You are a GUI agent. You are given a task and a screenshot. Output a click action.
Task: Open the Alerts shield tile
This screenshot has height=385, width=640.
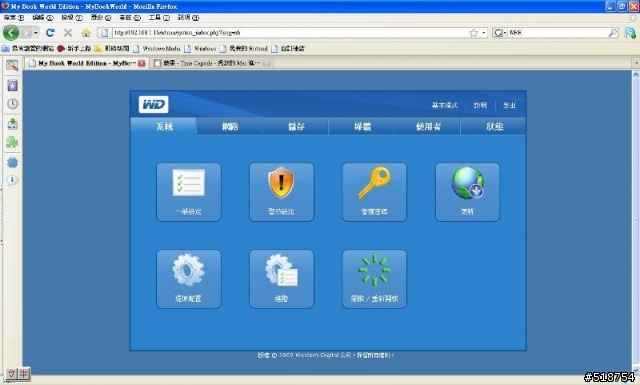point(282,192)
